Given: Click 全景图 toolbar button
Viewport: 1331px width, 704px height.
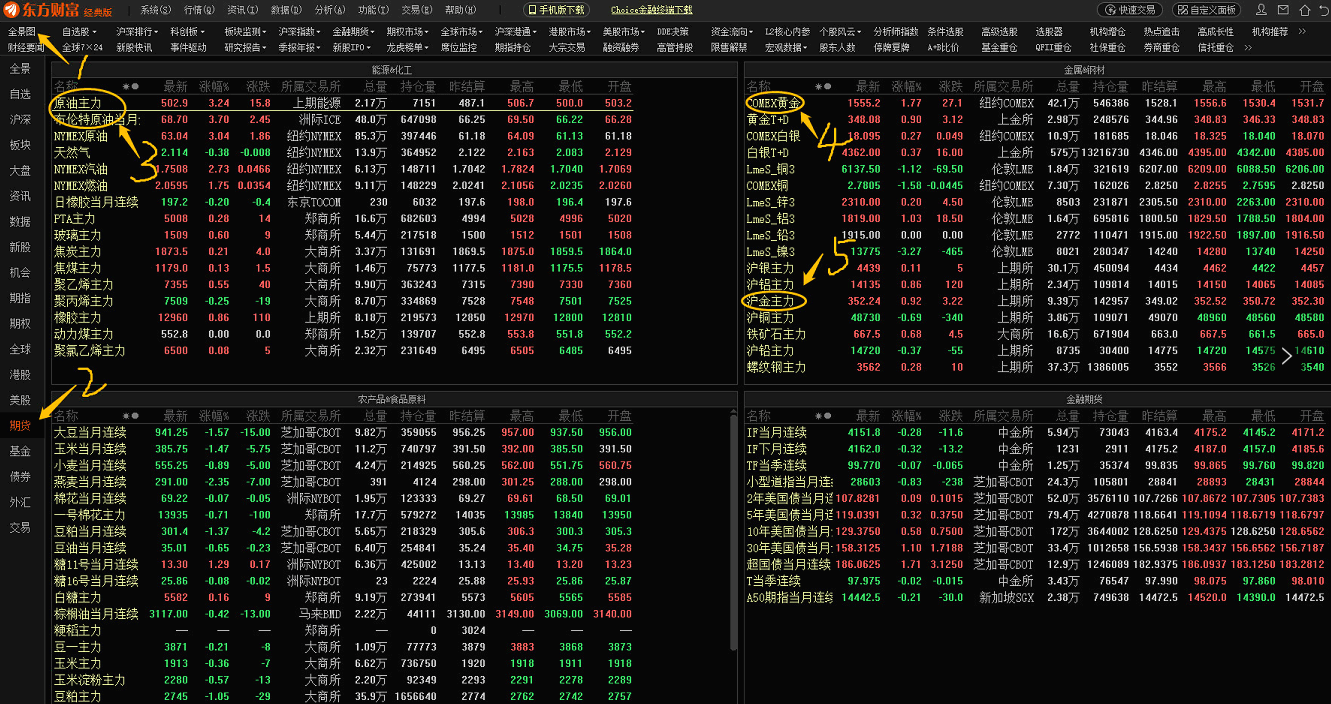Looking at the screenshot, I should point(22,32).
